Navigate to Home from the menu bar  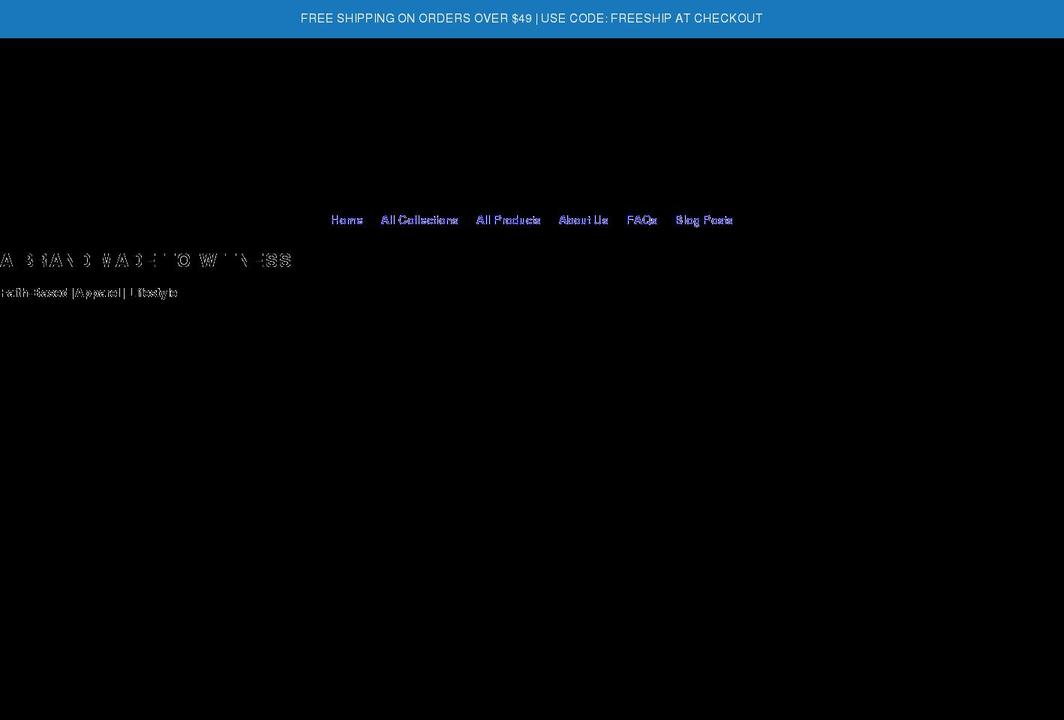click(347, 220)
